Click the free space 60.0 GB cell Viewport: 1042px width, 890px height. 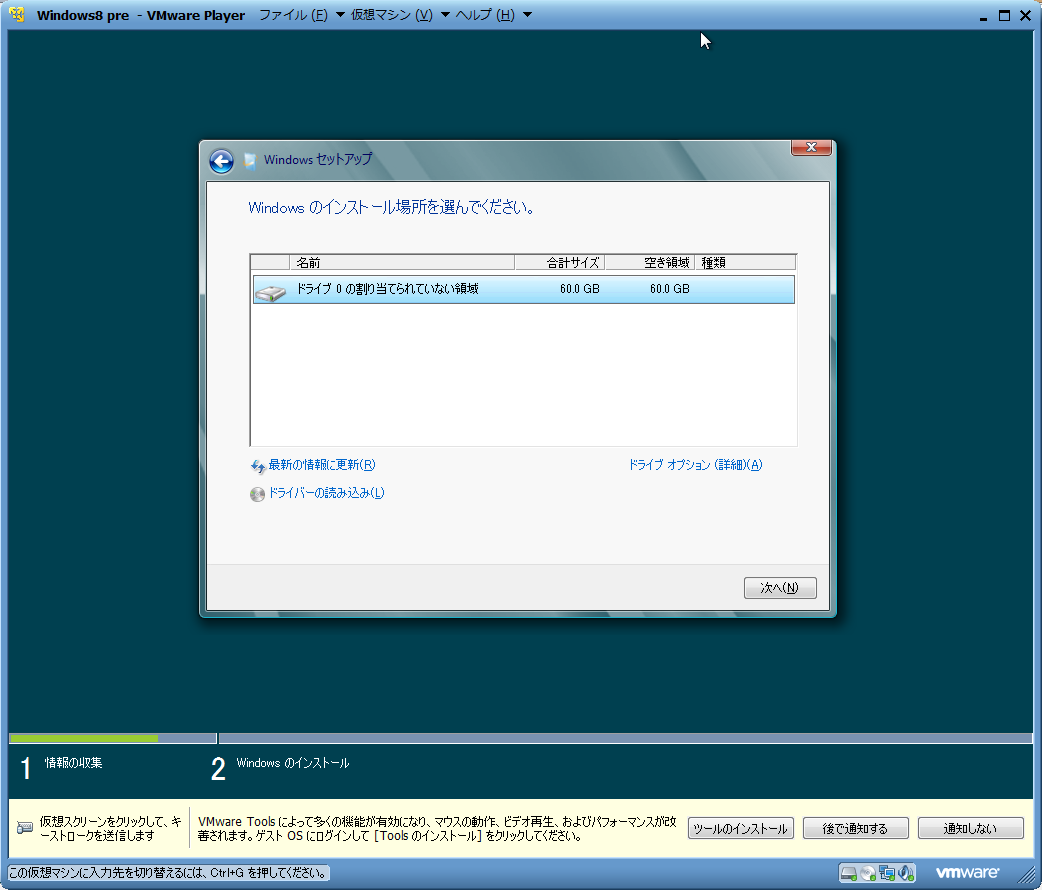tap(670, 289)
